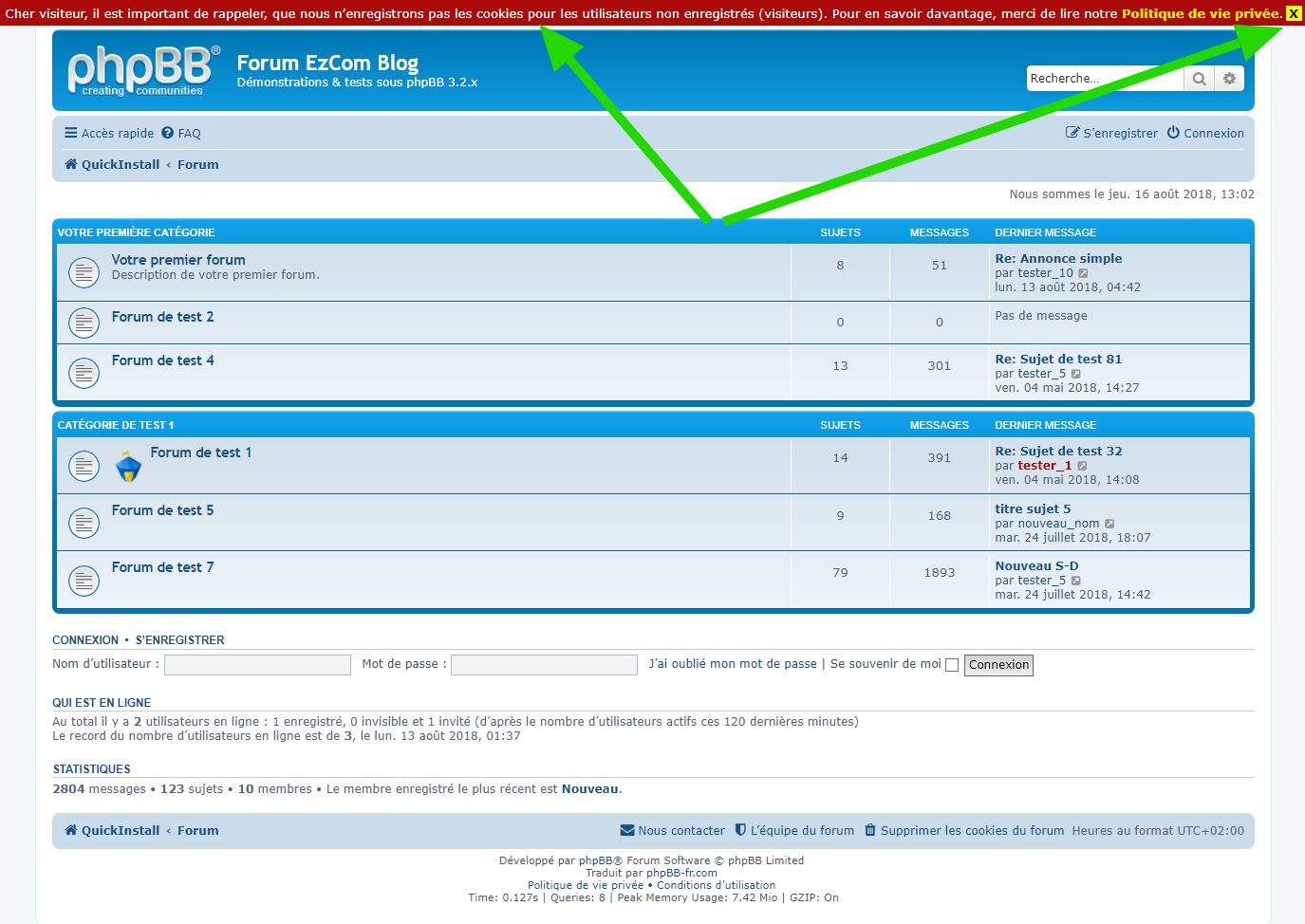Open the Votre premier forum link
Image resolution: width=1305 pixels, height=924 pixels.
pyautogui.click(x=178, y=260)
